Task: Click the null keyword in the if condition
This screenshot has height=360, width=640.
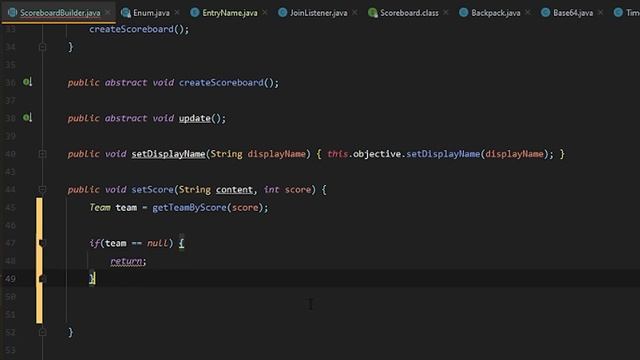Action: point(158,243)
